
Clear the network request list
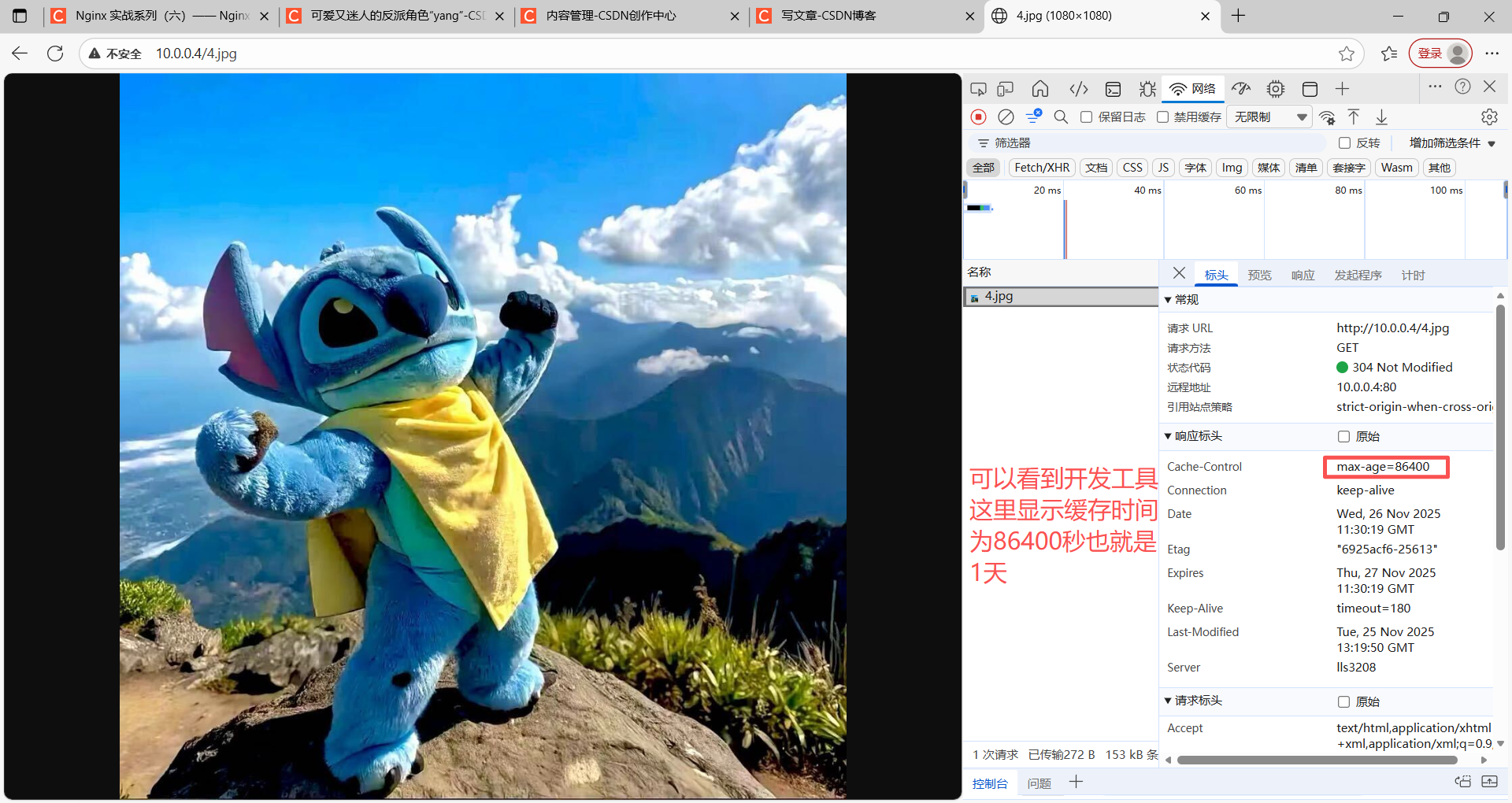tap(1006, 117)
